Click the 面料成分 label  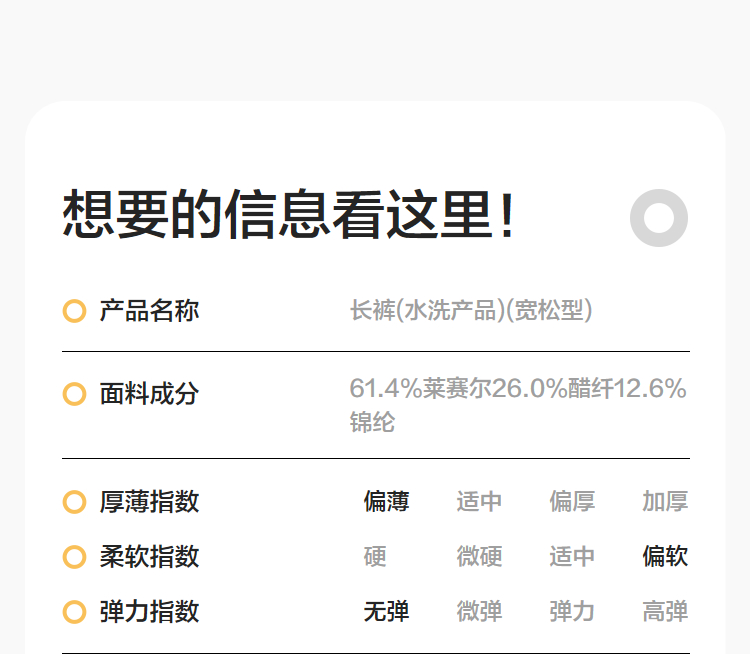149,394
